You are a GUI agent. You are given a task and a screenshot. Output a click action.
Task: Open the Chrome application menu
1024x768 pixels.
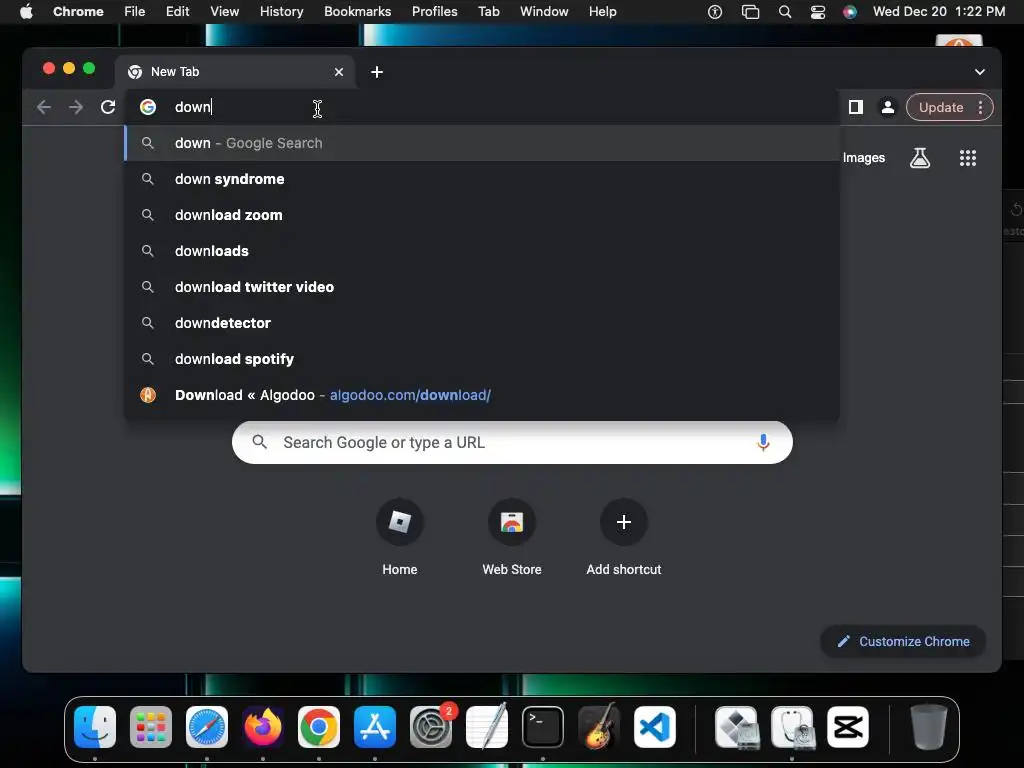click(x=78, y=12)
